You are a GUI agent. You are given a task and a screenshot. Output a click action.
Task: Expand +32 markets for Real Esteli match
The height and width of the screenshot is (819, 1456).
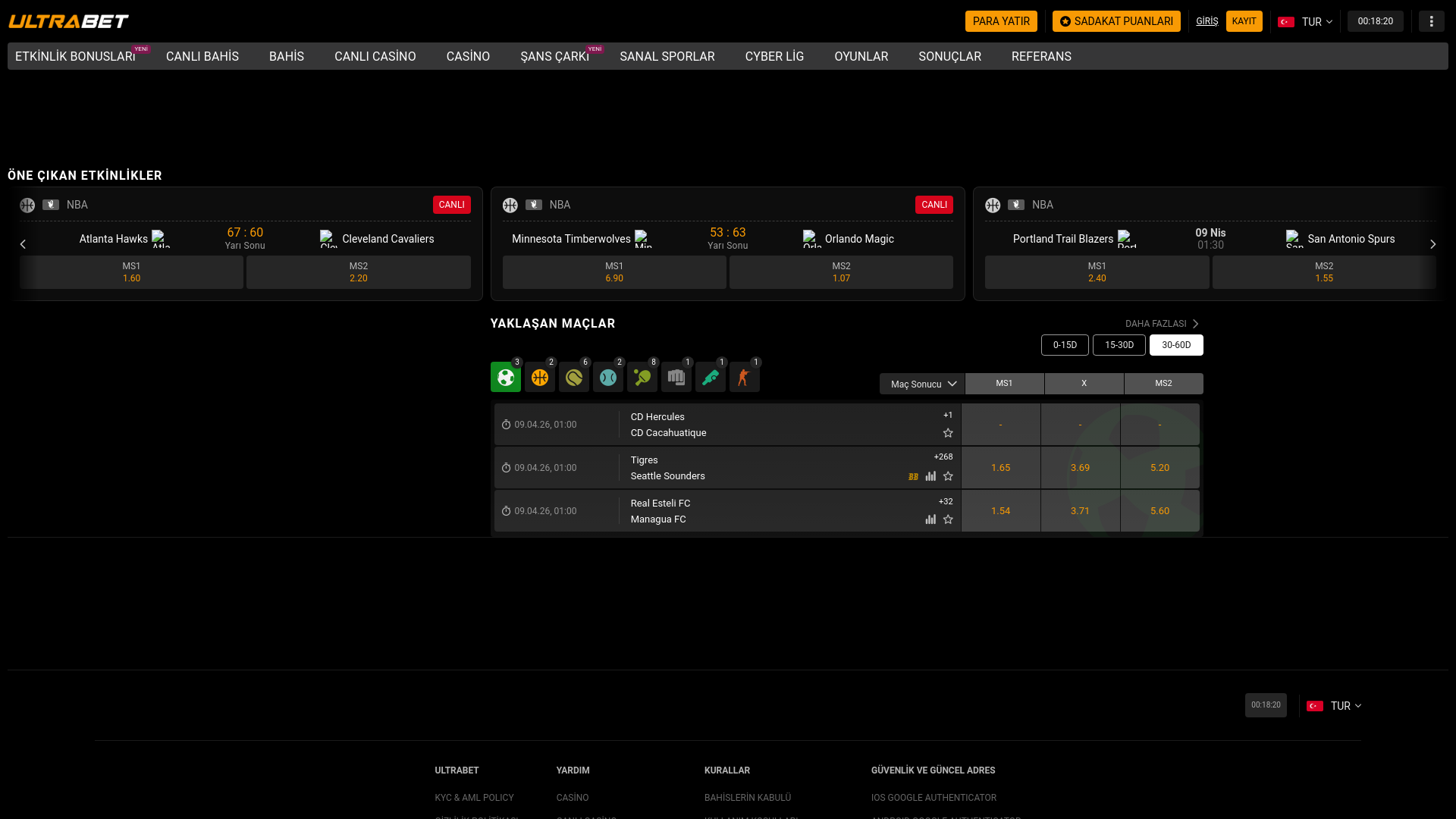[x=946, y=501]
